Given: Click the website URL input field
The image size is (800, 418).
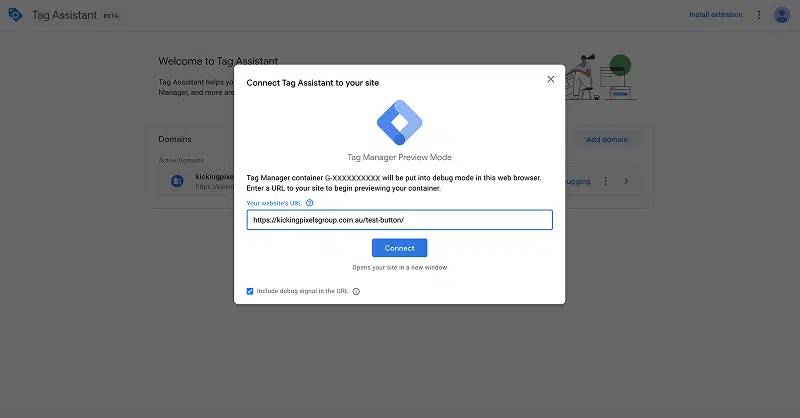Looking at the screenshot, I should point(399,220).
